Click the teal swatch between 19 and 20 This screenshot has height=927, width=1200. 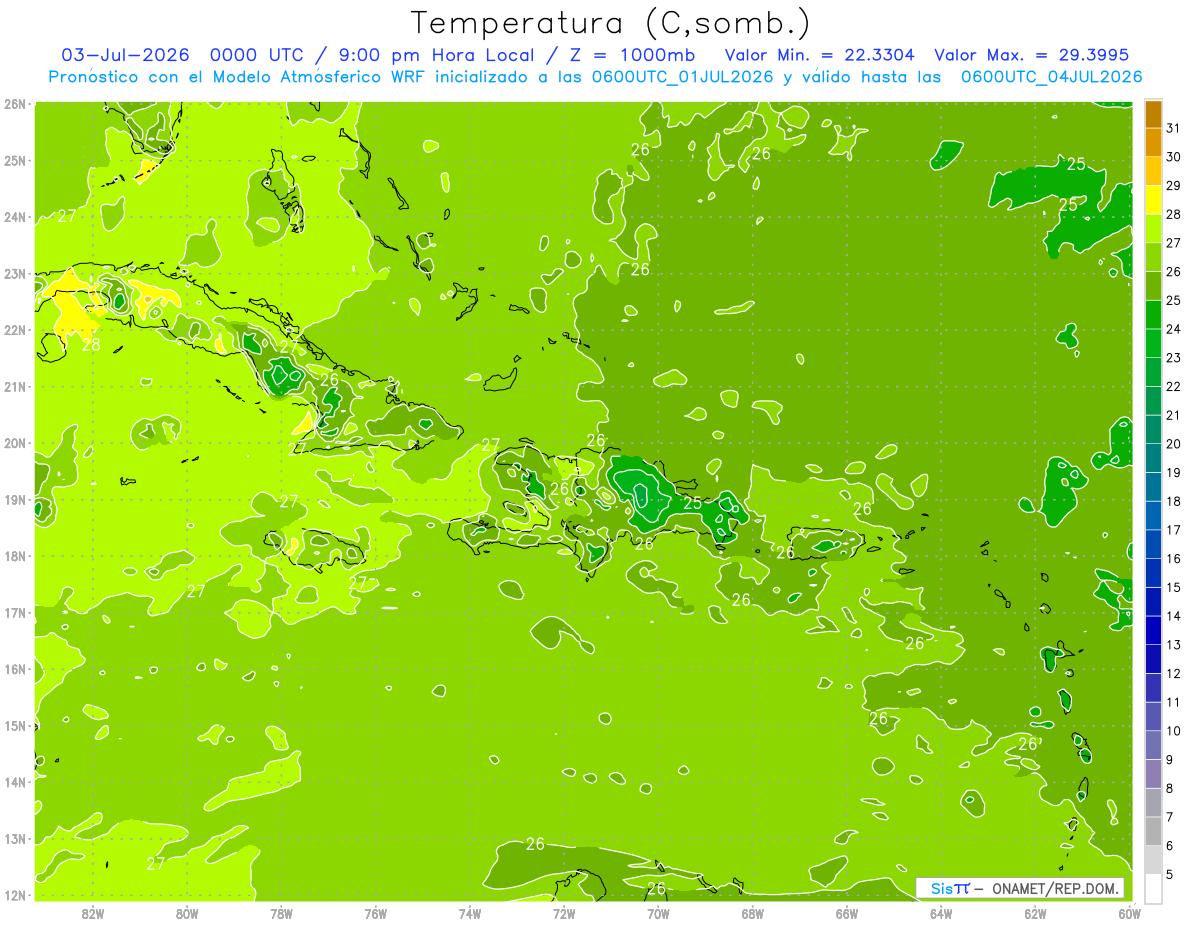click(x=1153, y=458)
